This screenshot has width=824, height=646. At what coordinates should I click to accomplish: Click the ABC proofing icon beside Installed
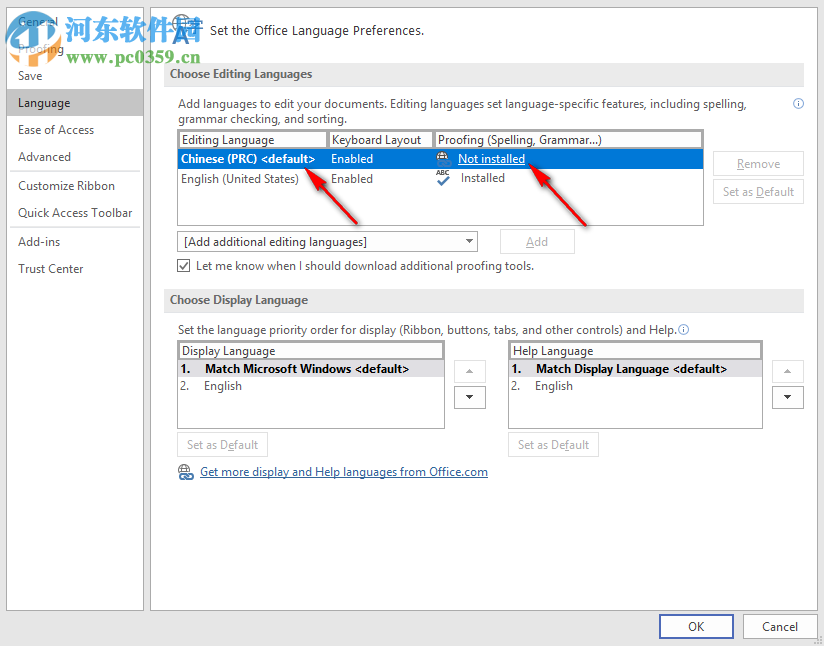coord(442,178)
